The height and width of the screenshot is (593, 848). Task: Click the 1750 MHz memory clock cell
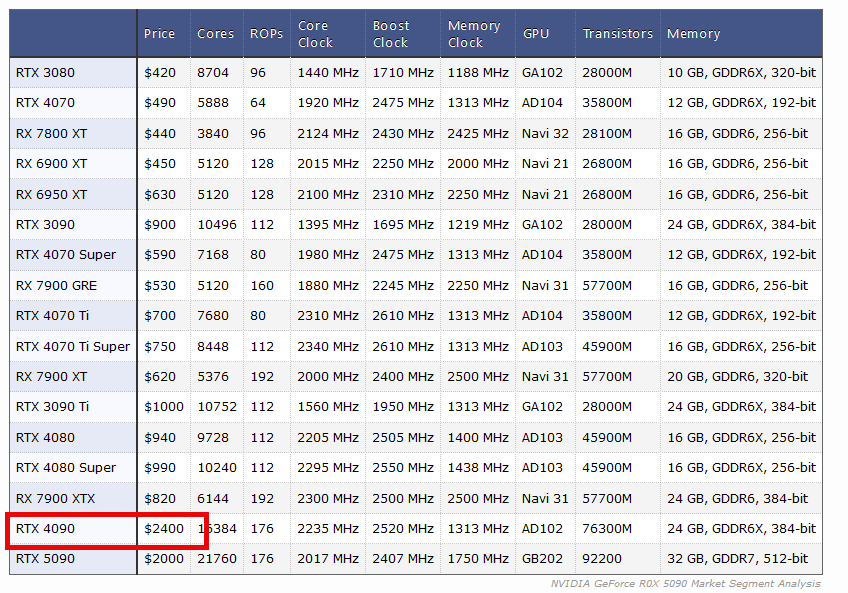478,559
